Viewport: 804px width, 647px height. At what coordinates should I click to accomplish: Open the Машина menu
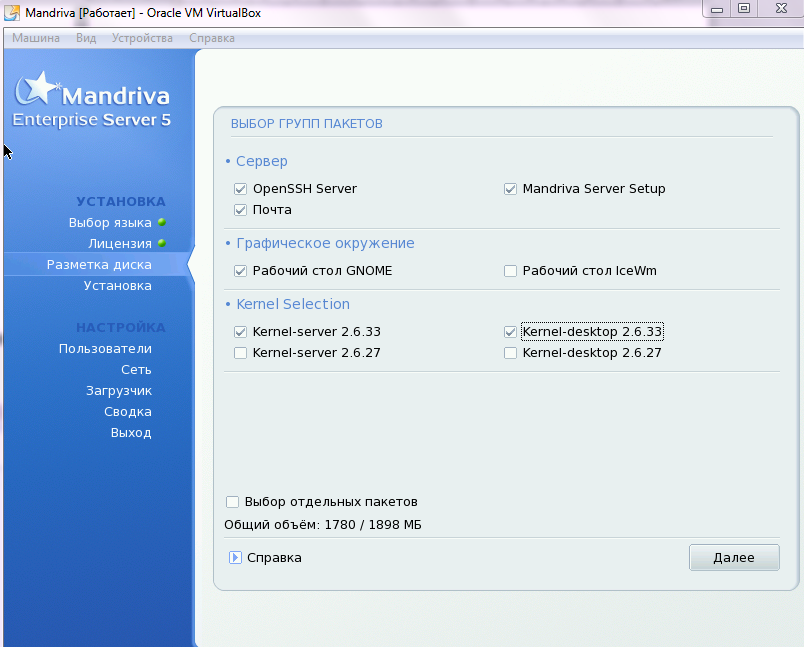(36, 38)
